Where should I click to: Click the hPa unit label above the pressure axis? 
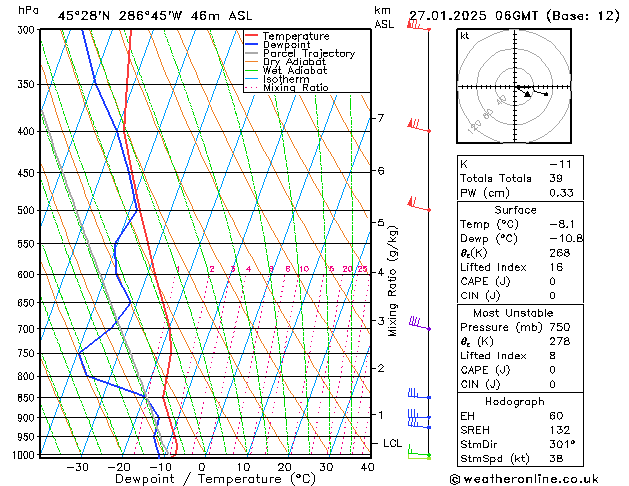pyautogui.click(x=28, y=10)
